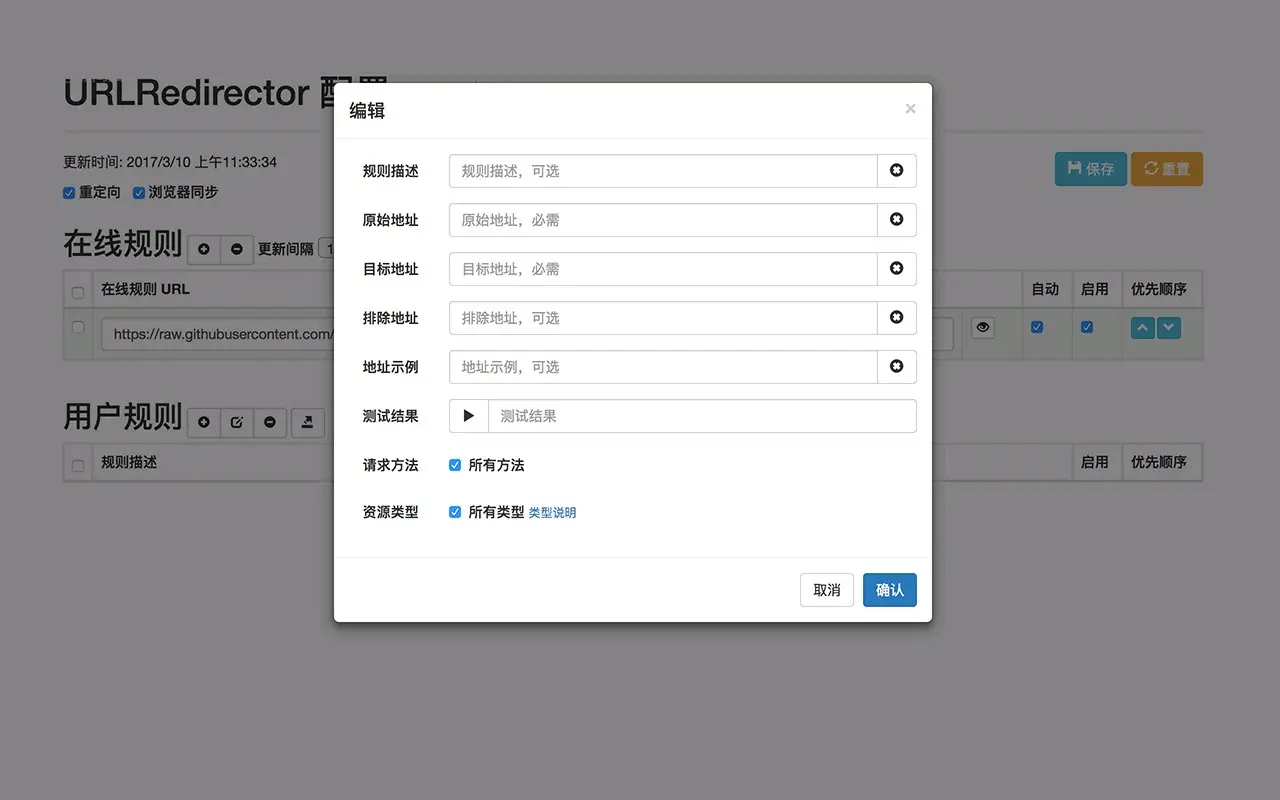Click the 保存 save button

(1090, 169)
